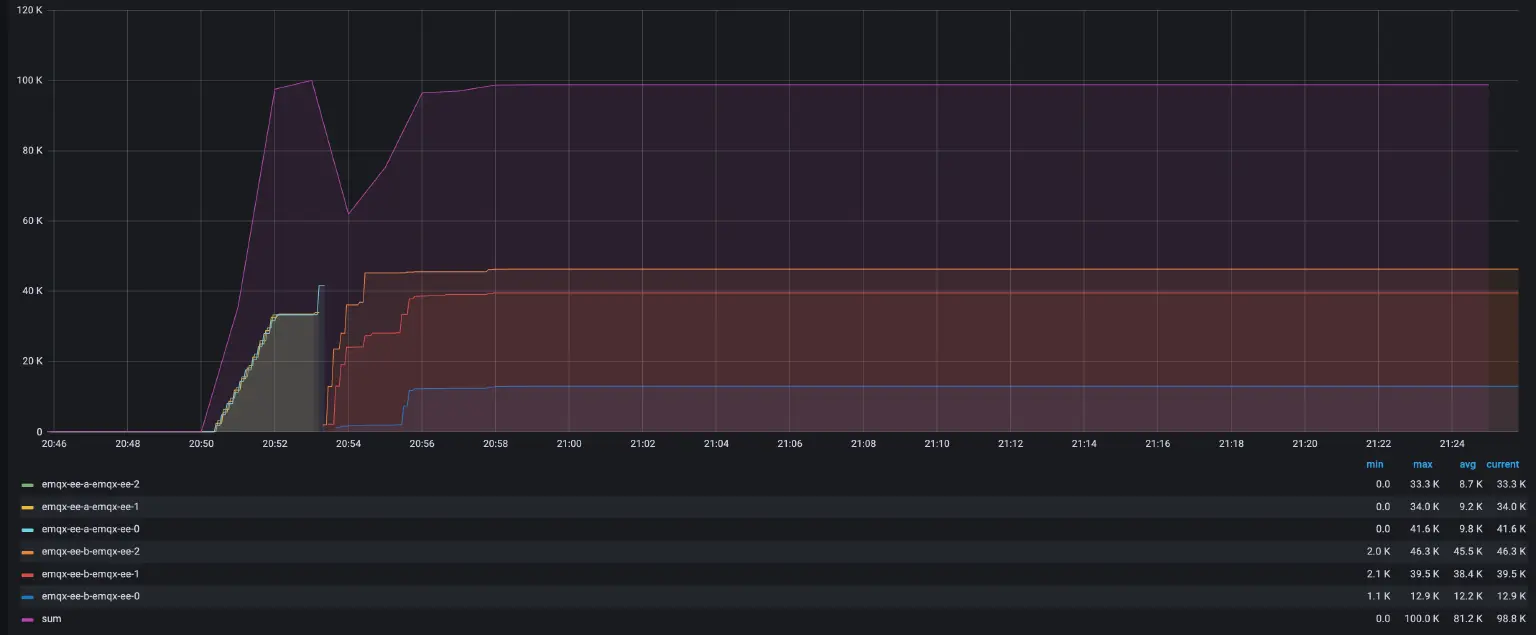Viewport: 1536px width, 635px height.
Task: Sort the legend by the avg column
Action: [x=1467, y=464]
